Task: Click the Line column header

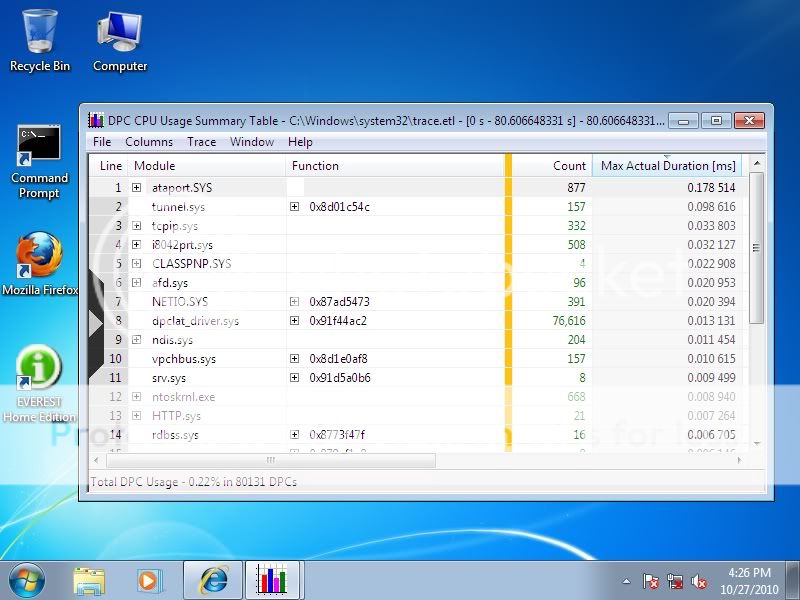Action: (108, 166)
